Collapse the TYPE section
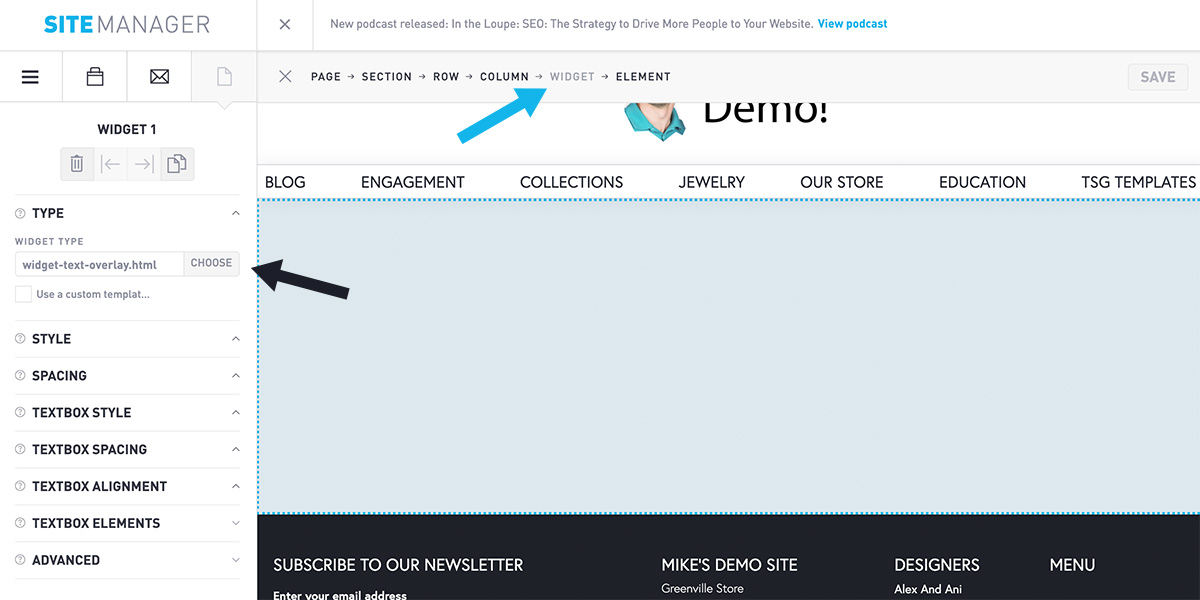Viewport: 1200px width, 600px height. [235, 213]
